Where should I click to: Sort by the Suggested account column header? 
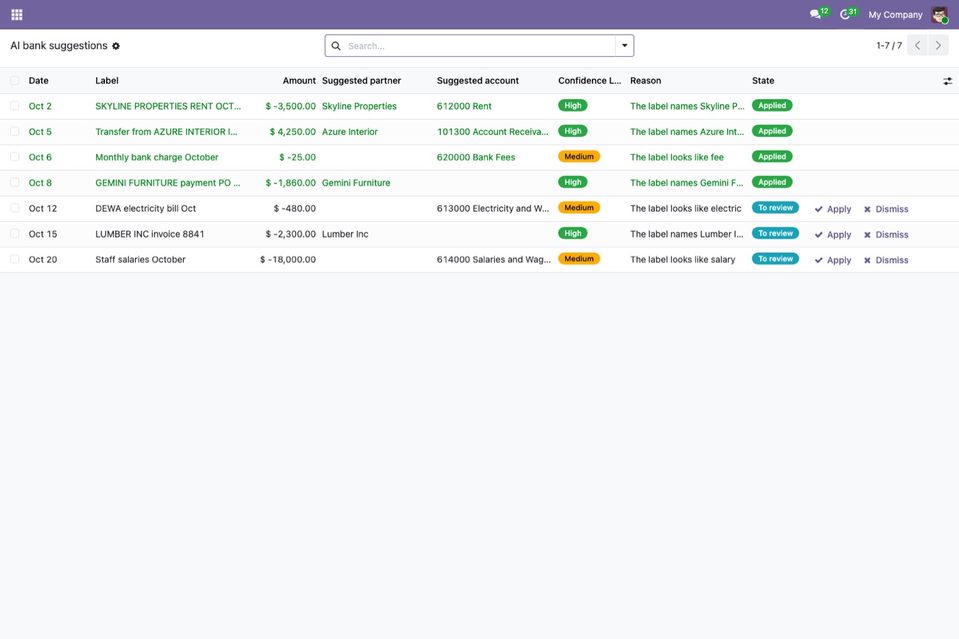coord(478,81)
